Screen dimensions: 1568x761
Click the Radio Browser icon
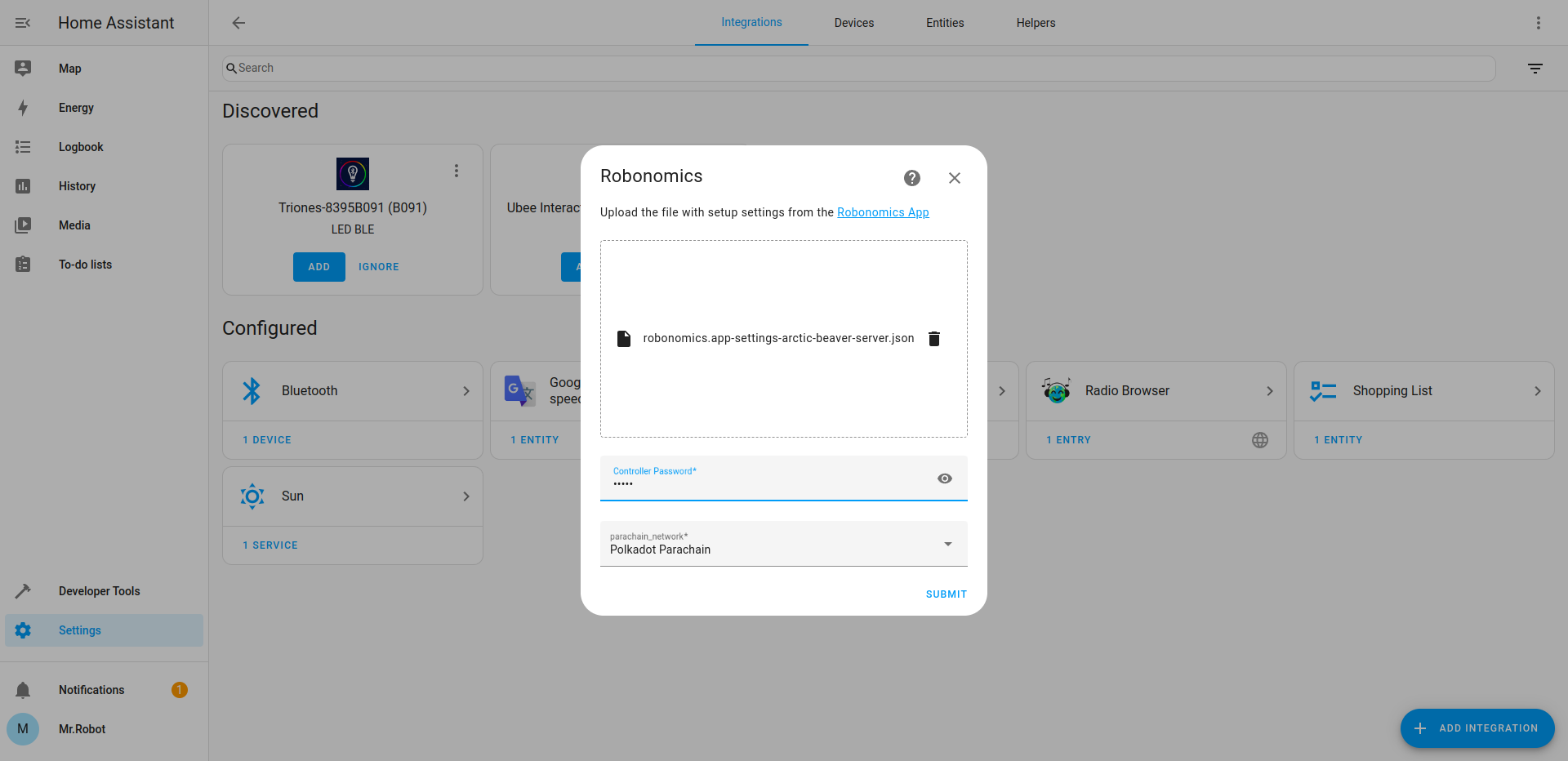click(x=1056, y=391)
